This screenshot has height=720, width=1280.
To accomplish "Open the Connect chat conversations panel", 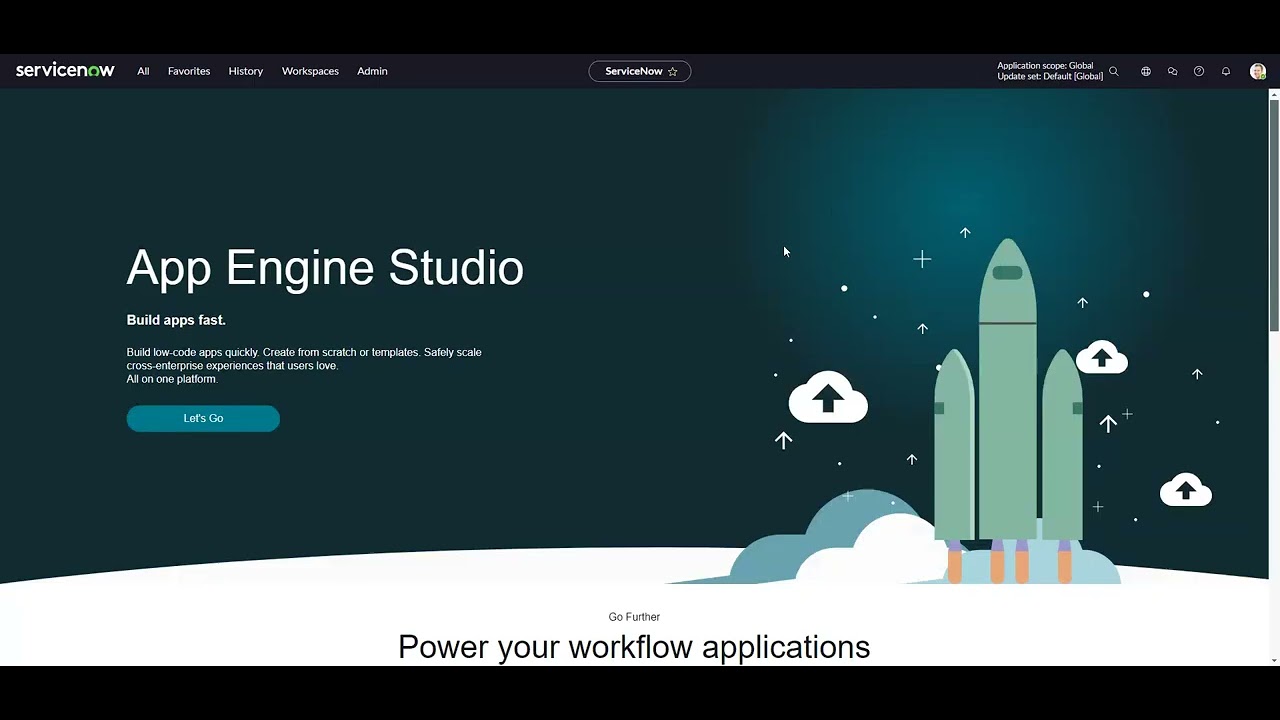I will pyautogui.click(x=1172, y=71).
